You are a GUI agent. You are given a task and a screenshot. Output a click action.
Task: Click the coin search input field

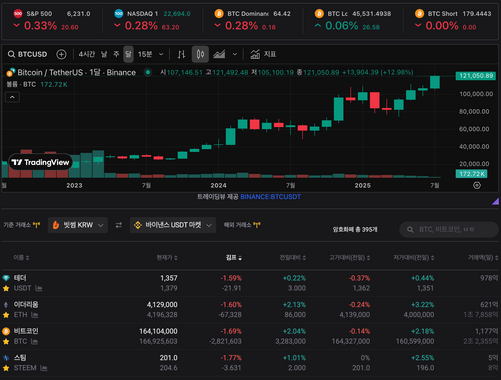pyautogui.click(x=449, y=229)
